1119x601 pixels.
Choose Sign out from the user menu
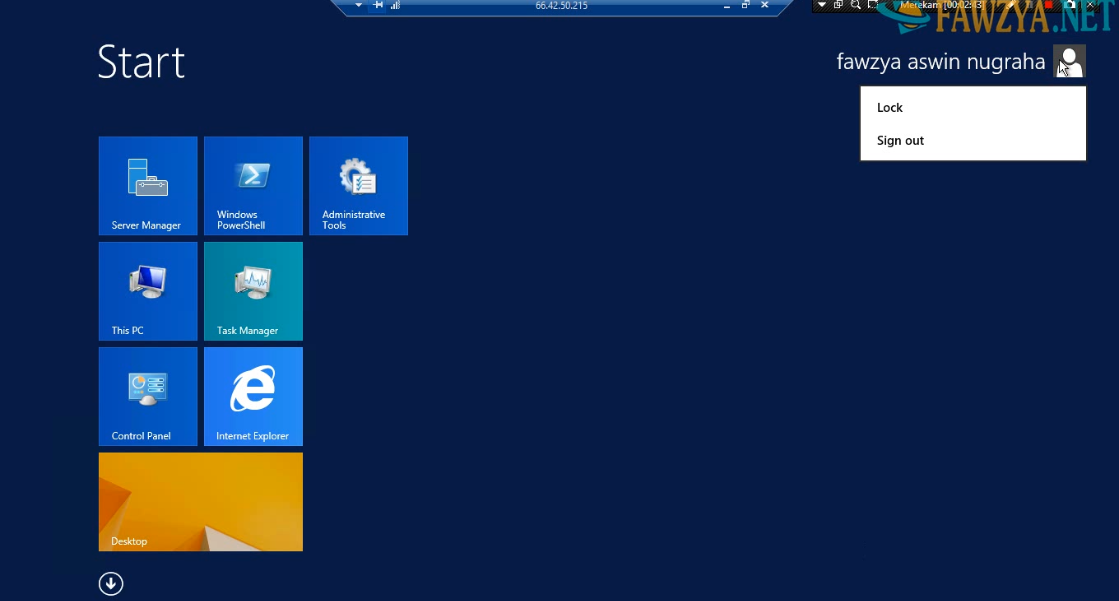pos(900,141)
